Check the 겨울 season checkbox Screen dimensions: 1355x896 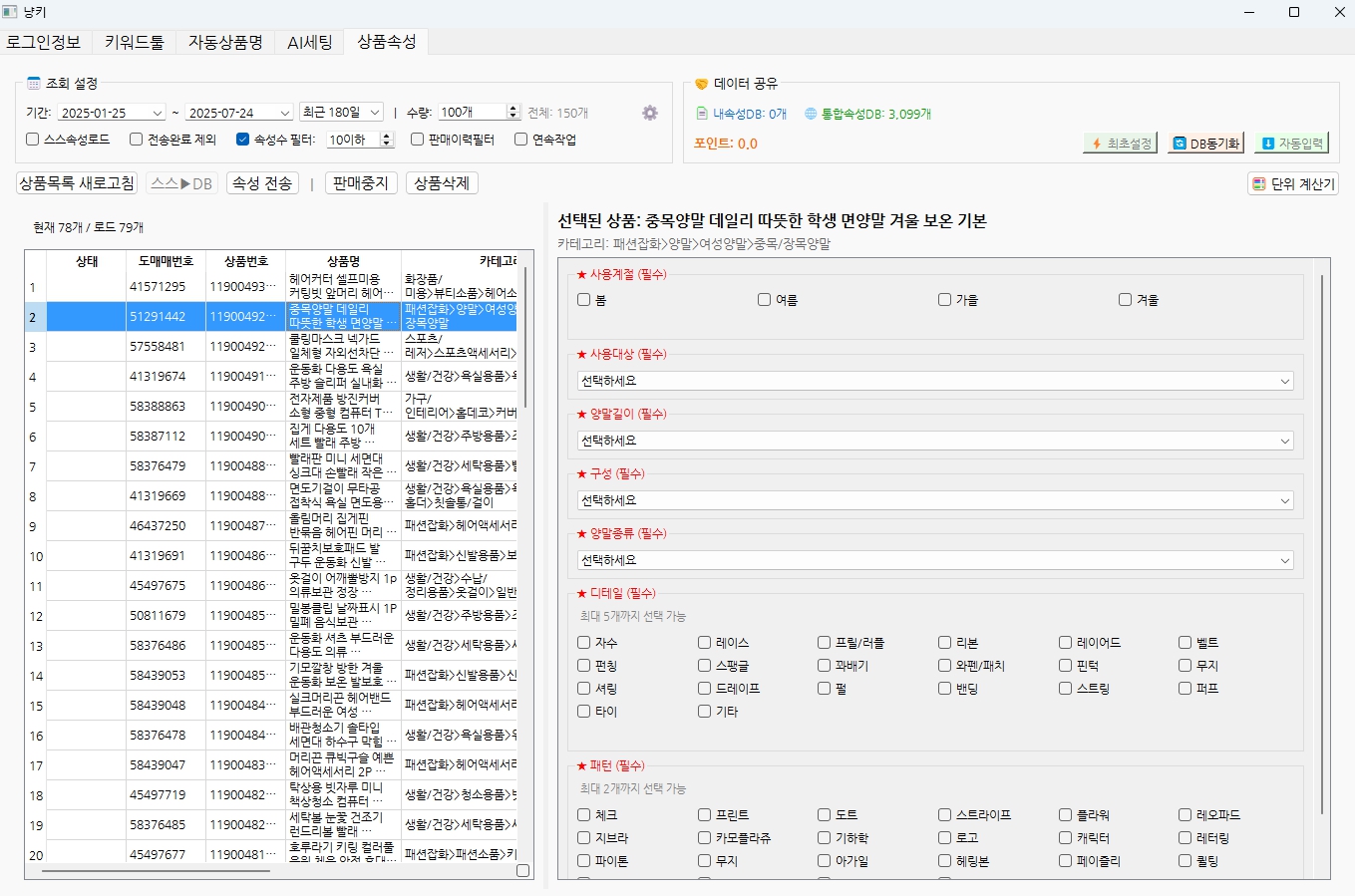tap(1126, 299)
